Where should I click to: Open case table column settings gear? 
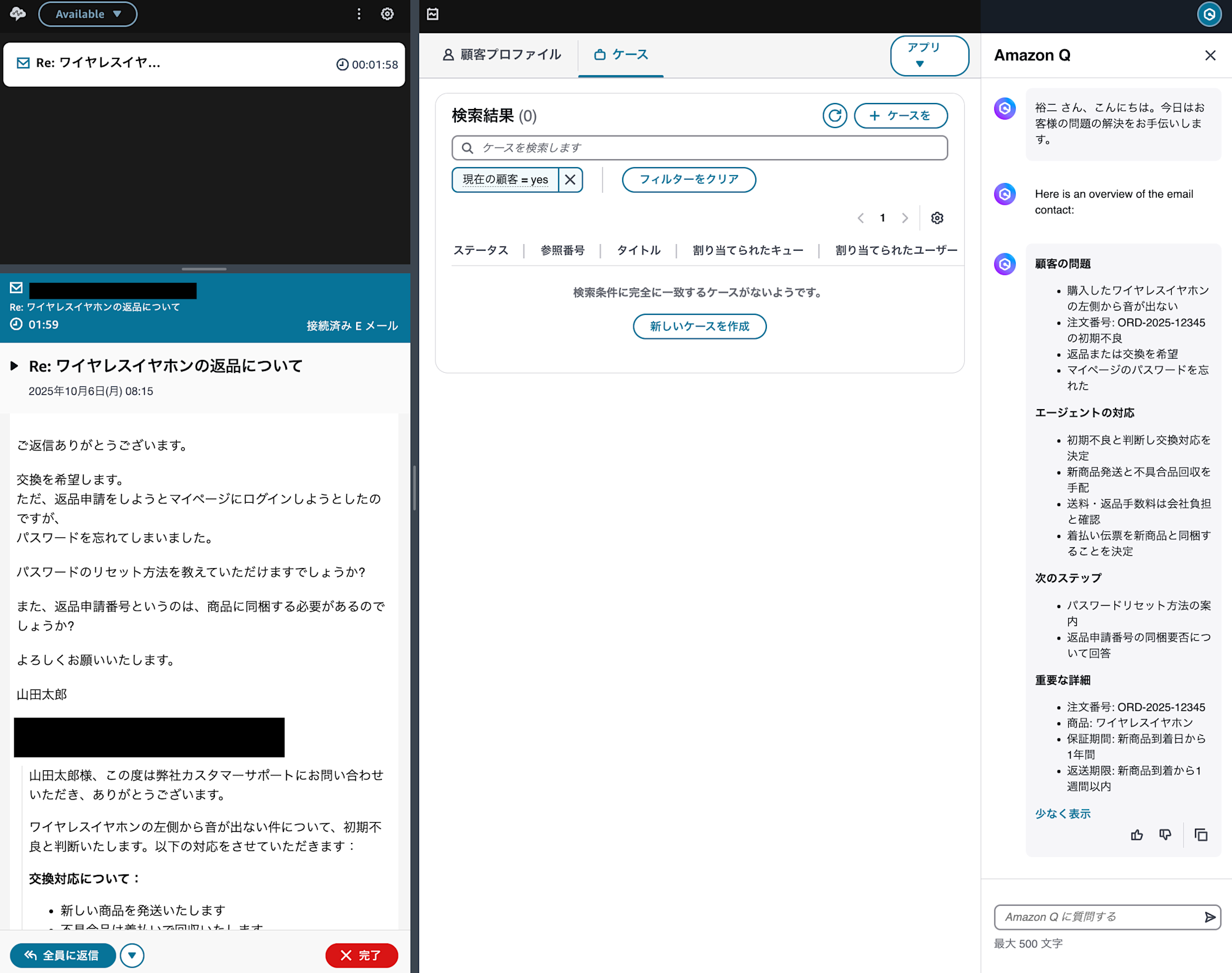[x=937, y=218]
